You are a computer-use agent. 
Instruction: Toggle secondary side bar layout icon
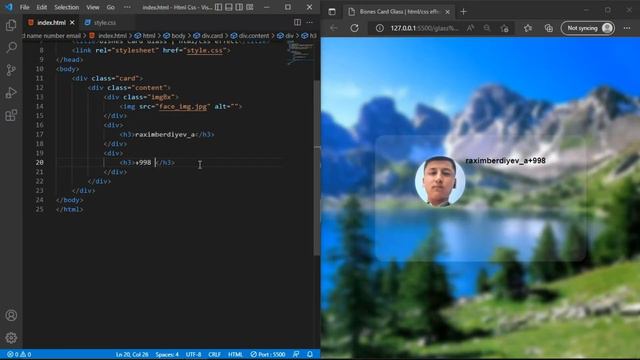pyautogui.click(x=239, y=7)
